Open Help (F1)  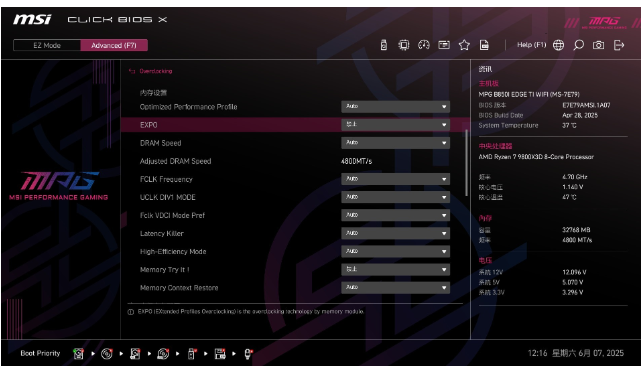pyautogui.click(x=531, y=45)
